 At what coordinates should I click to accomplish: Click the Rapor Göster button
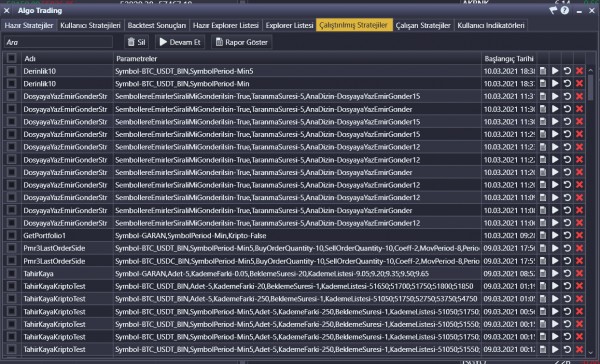pos(241,42)
